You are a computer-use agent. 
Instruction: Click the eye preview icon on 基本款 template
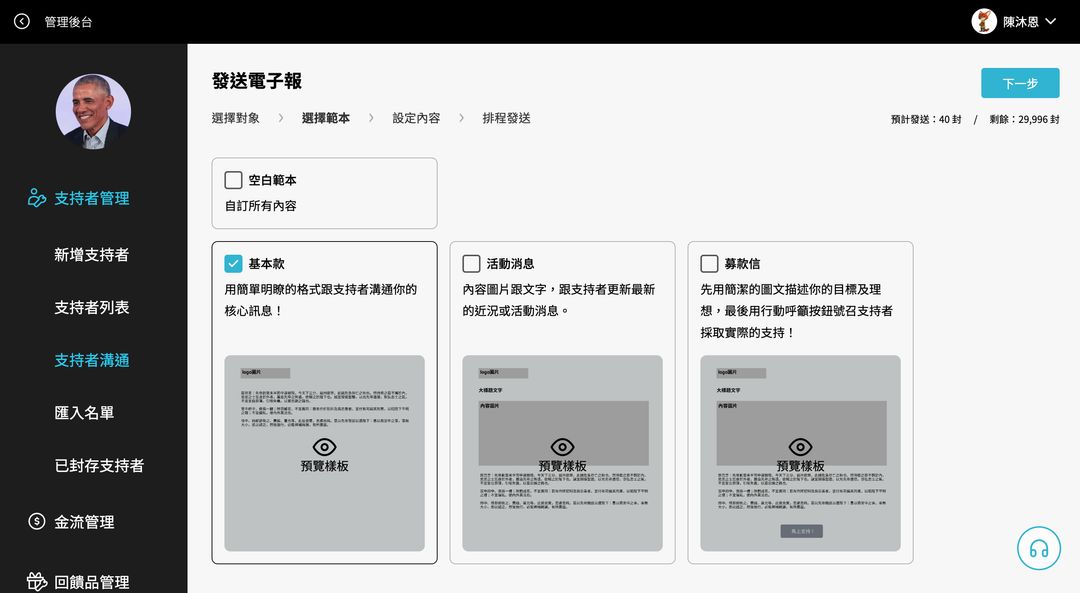[x=324, y=447]
